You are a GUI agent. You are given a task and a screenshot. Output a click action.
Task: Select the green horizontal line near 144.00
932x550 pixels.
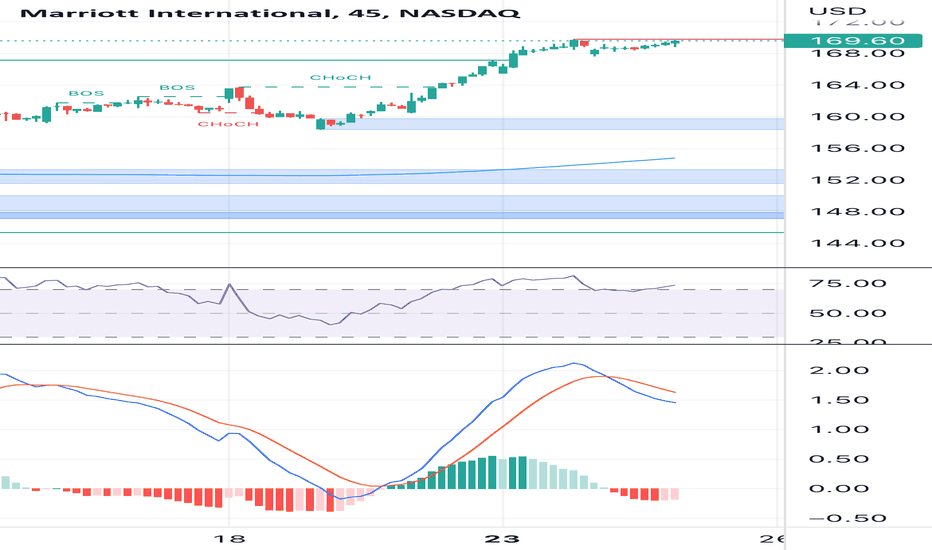coord(392,232)
